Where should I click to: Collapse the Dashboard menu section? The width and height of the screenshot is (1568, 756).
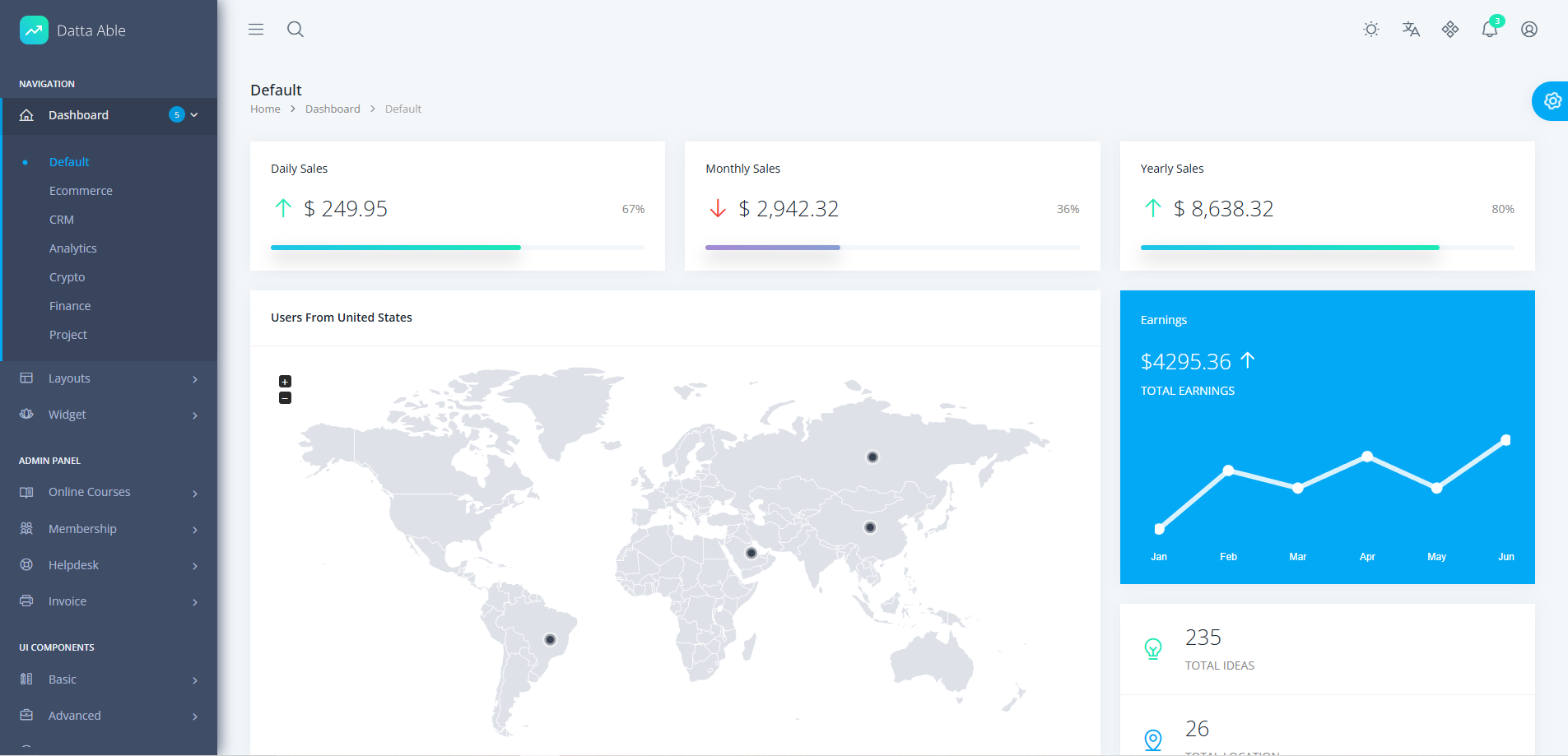(x=109, y=115)
